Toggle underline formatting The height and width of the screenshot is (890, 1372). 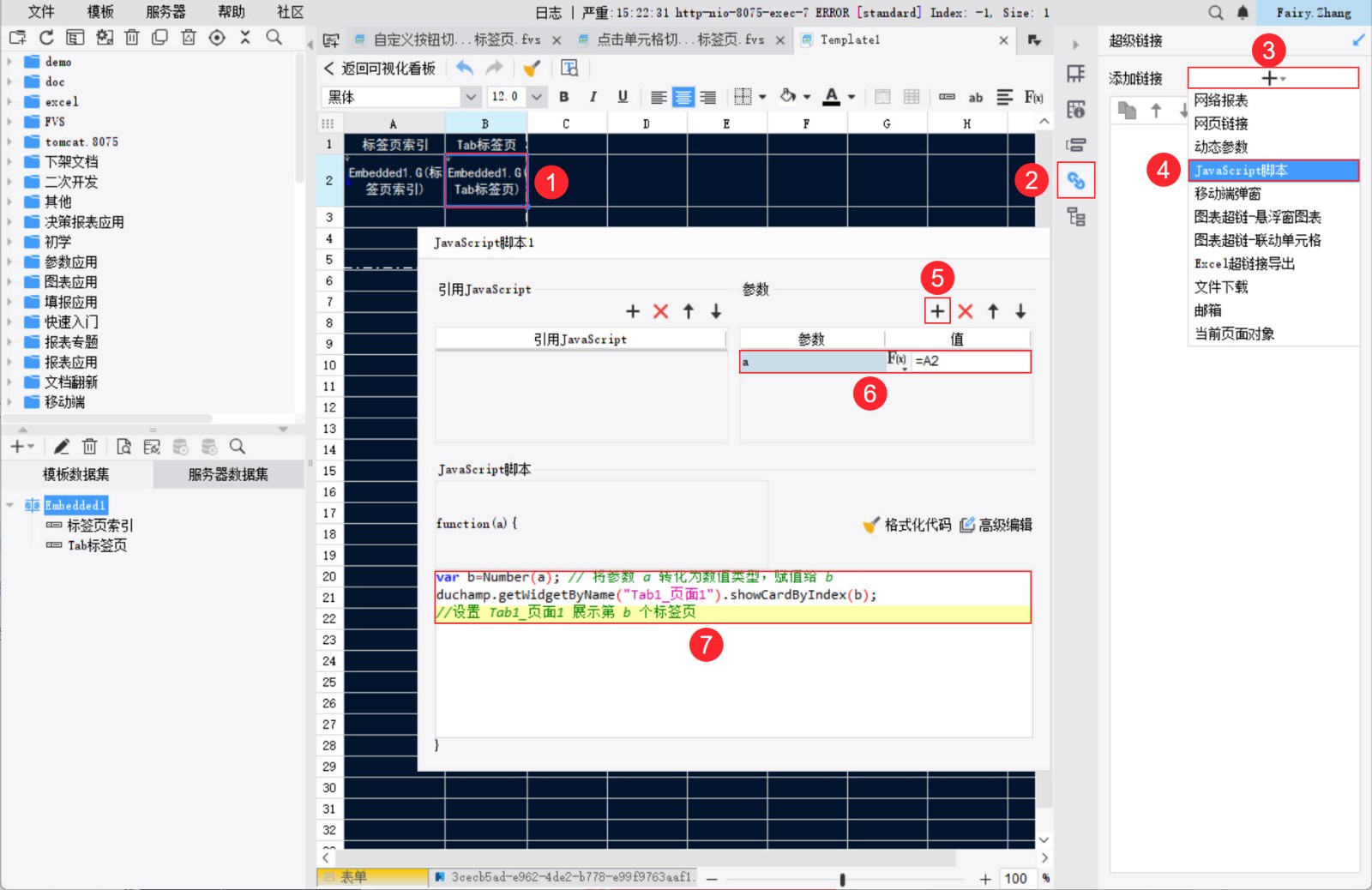[623, 97]
